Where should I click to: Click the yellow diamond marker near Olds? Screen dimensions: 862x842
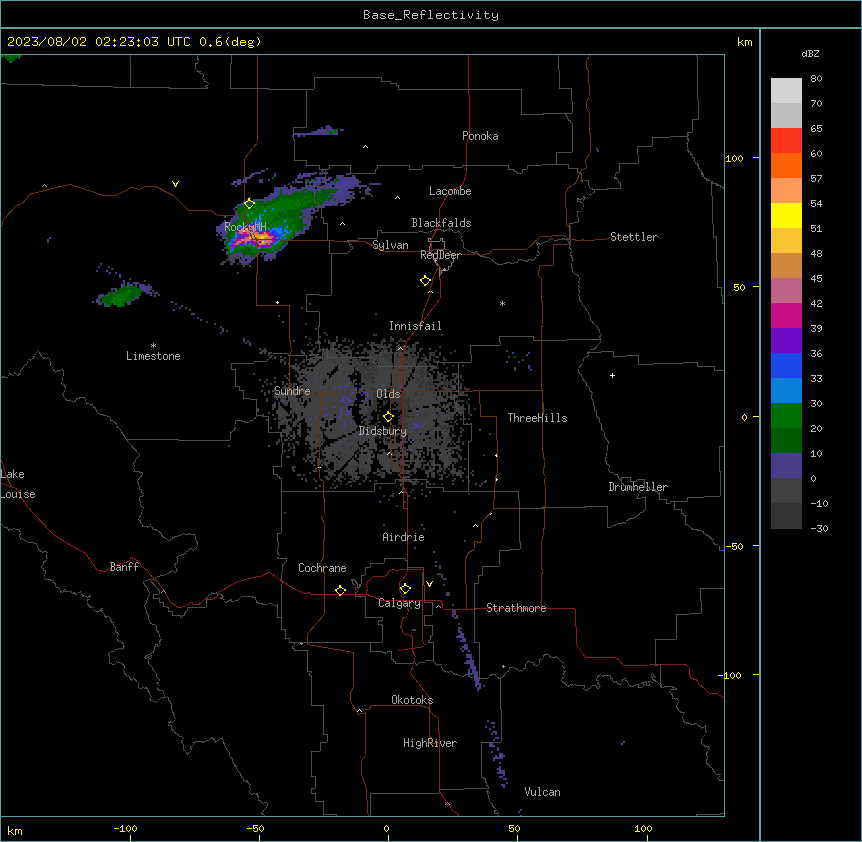[x=388, y=417]
